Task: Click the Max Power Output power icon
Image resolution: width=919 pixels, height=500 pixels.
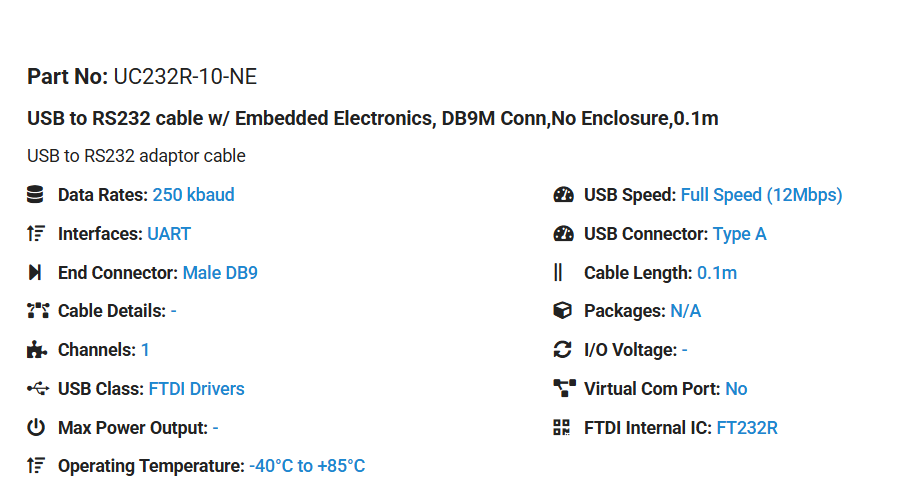Action: point(36,427)
